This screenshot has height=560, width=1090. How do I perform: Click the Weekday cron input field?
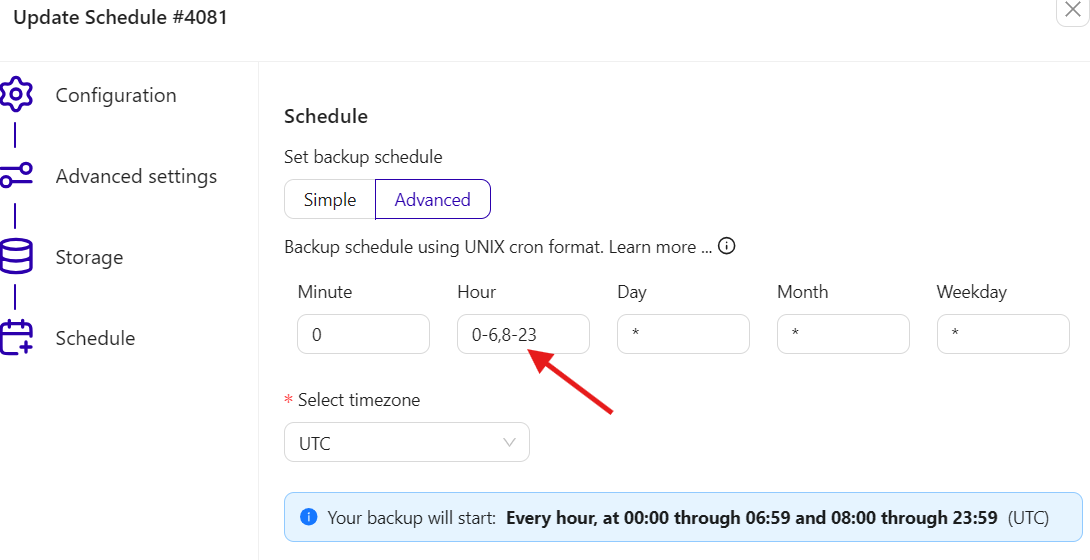click(1003, 334)
